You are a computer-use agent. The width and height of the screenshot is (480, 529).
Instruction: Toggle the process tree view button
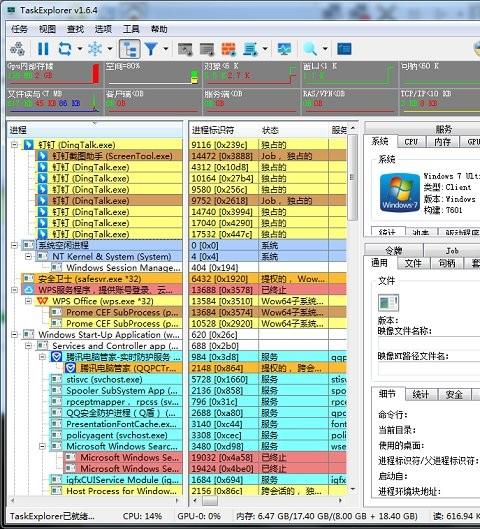coord(130,49)
